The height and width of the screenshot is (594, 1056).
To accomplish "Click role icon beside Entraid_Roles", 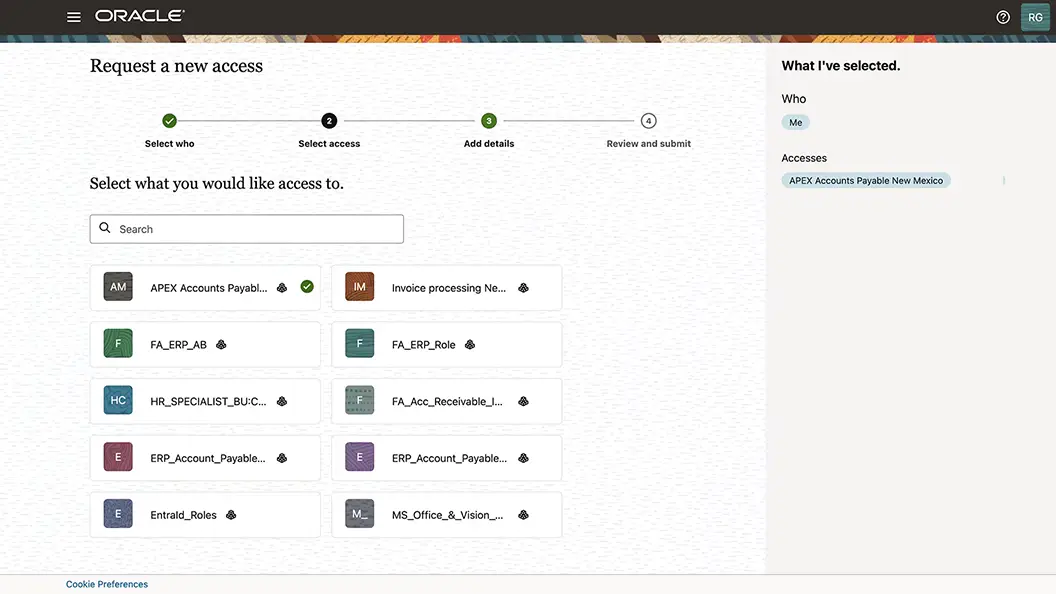I will [231, 515].
